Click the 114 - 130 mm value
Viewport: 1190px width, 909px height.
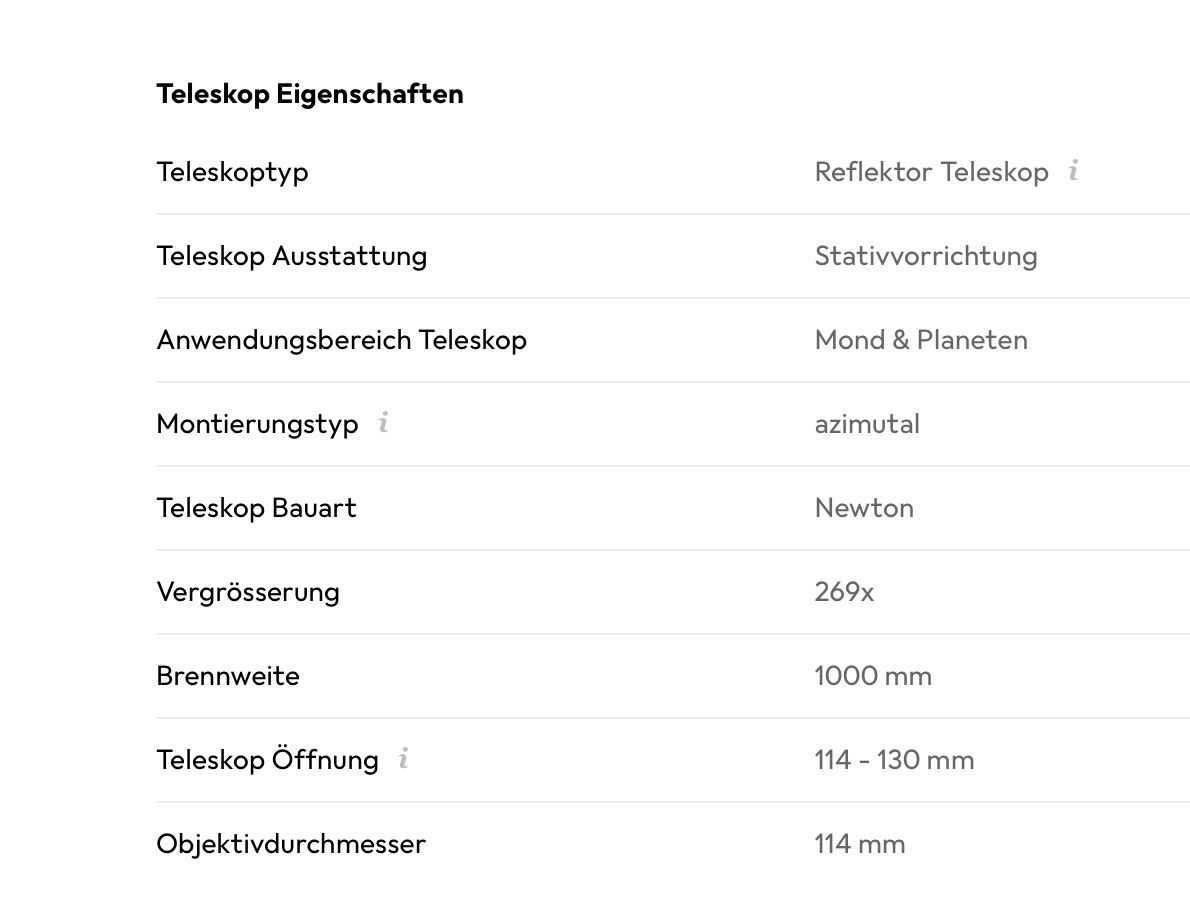click(x=894, y=760)
